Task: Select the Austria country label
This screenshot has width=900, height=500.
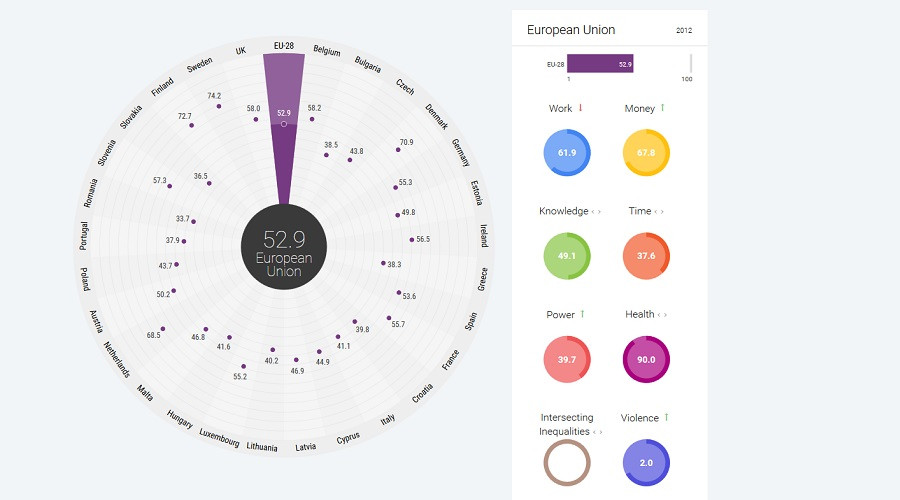Action: pos(96,321)
